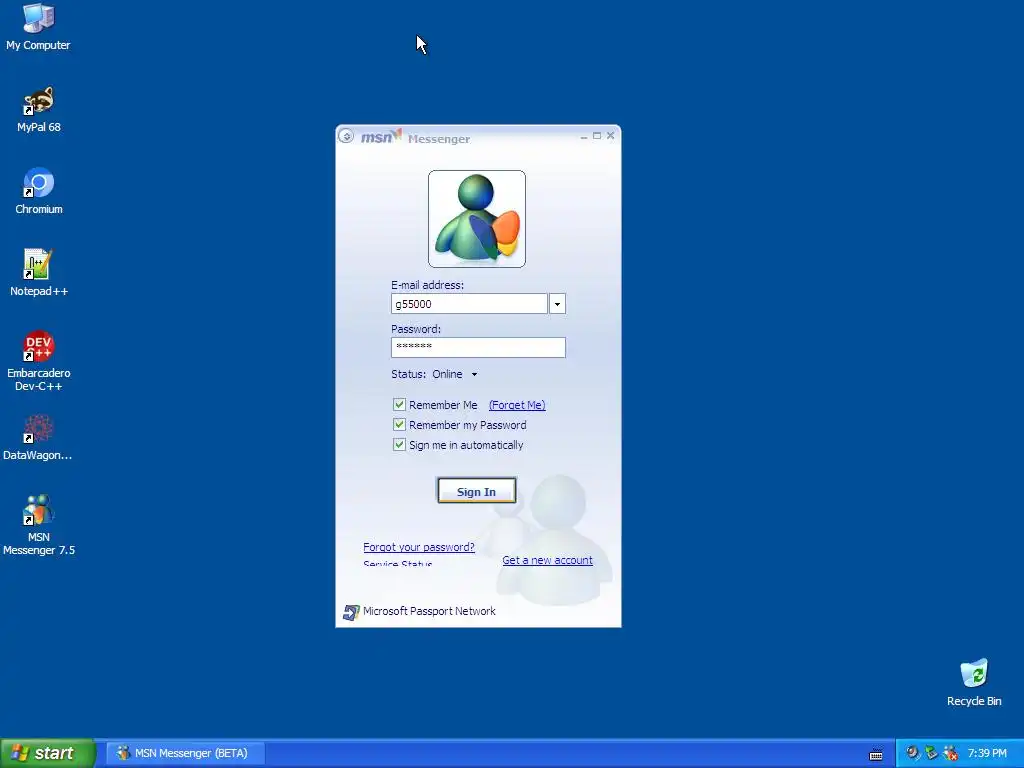Viewport: 1024px width, 768px height.
Task: Click the 7:39 PM taskbar clock
Action: (987, 753)
